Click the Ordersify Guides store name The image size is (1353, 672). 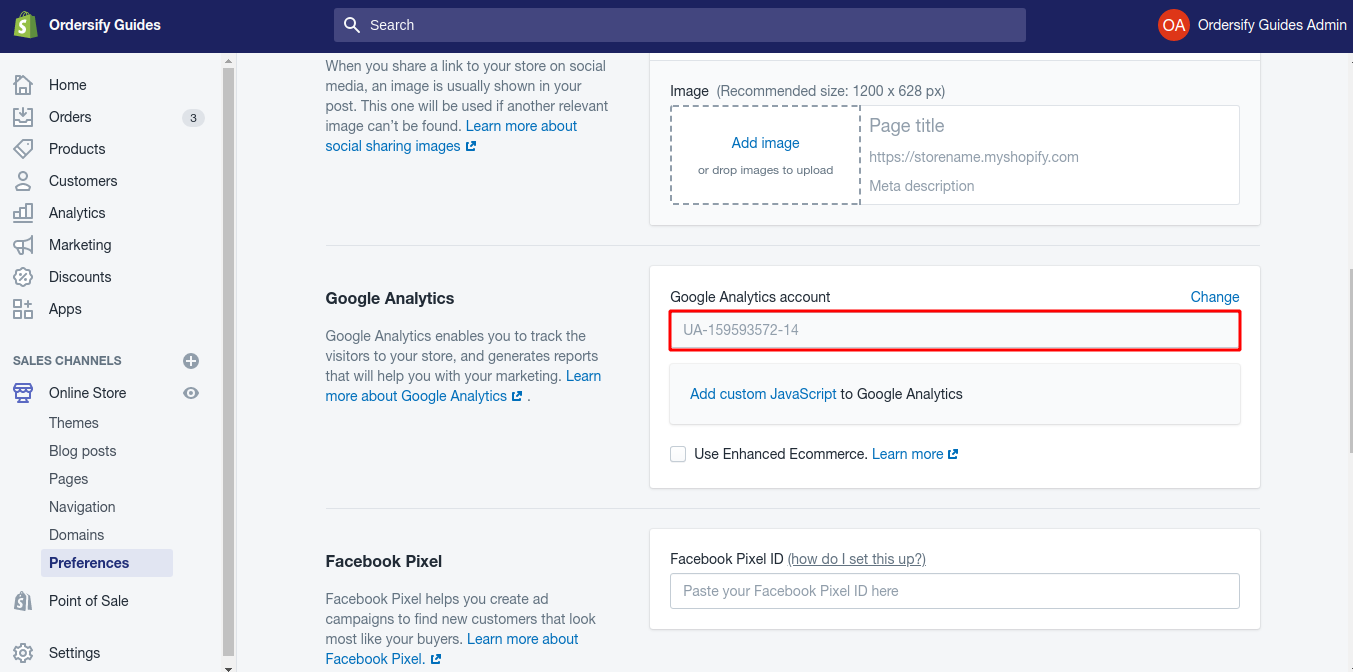[105, 25]
